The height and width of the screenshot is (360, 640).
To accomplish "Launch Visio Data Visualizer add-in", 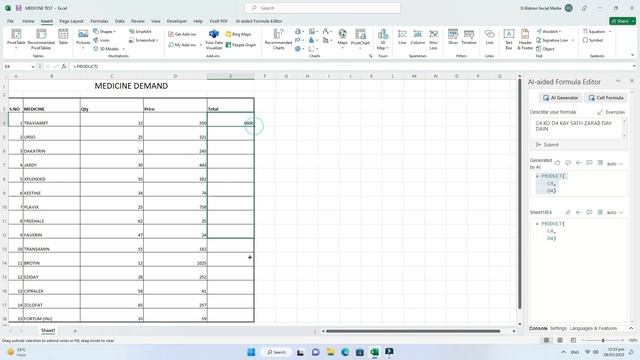I will 214,39.
